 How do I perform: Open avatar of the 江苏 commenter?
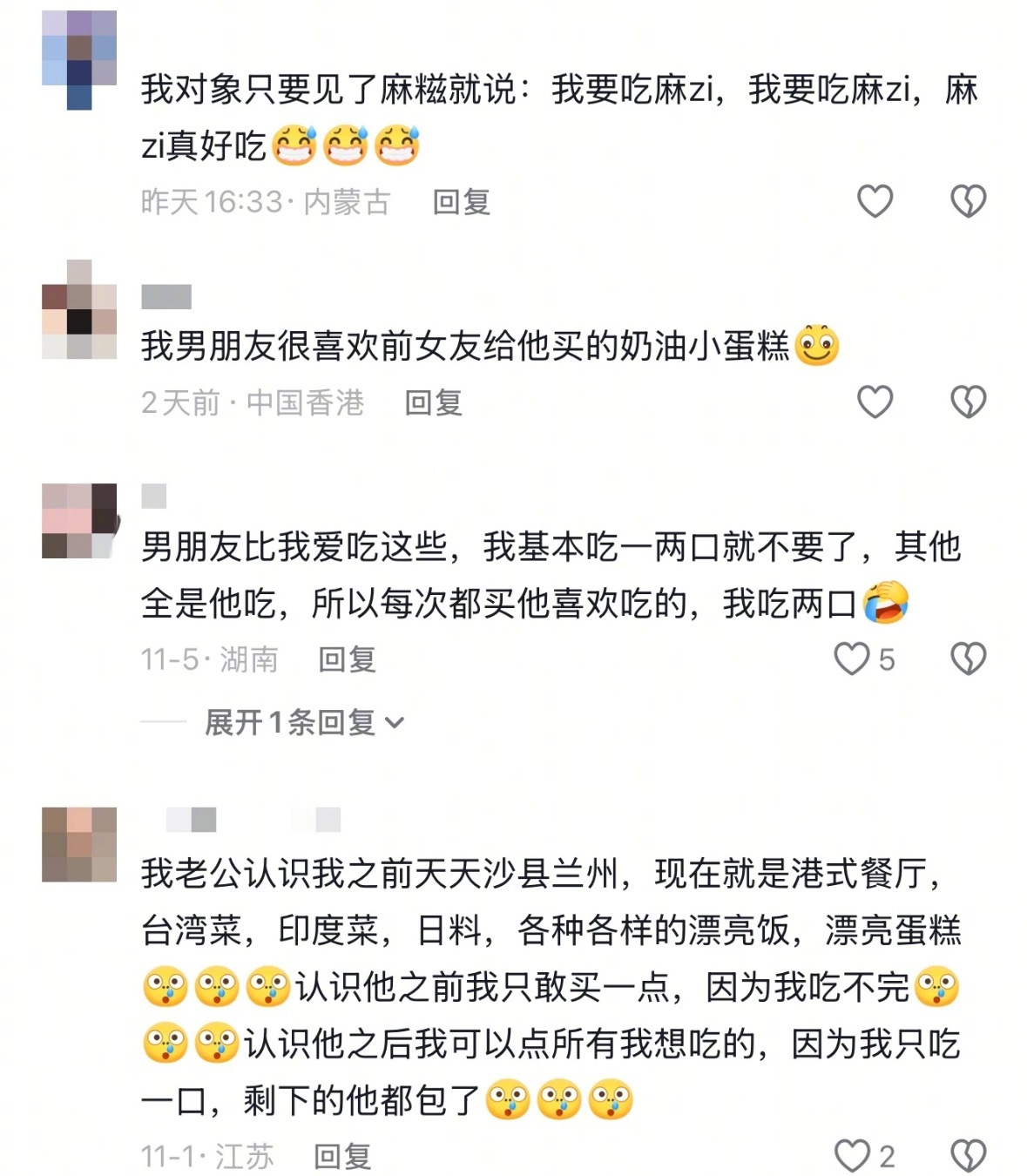(x=79, y=845)
